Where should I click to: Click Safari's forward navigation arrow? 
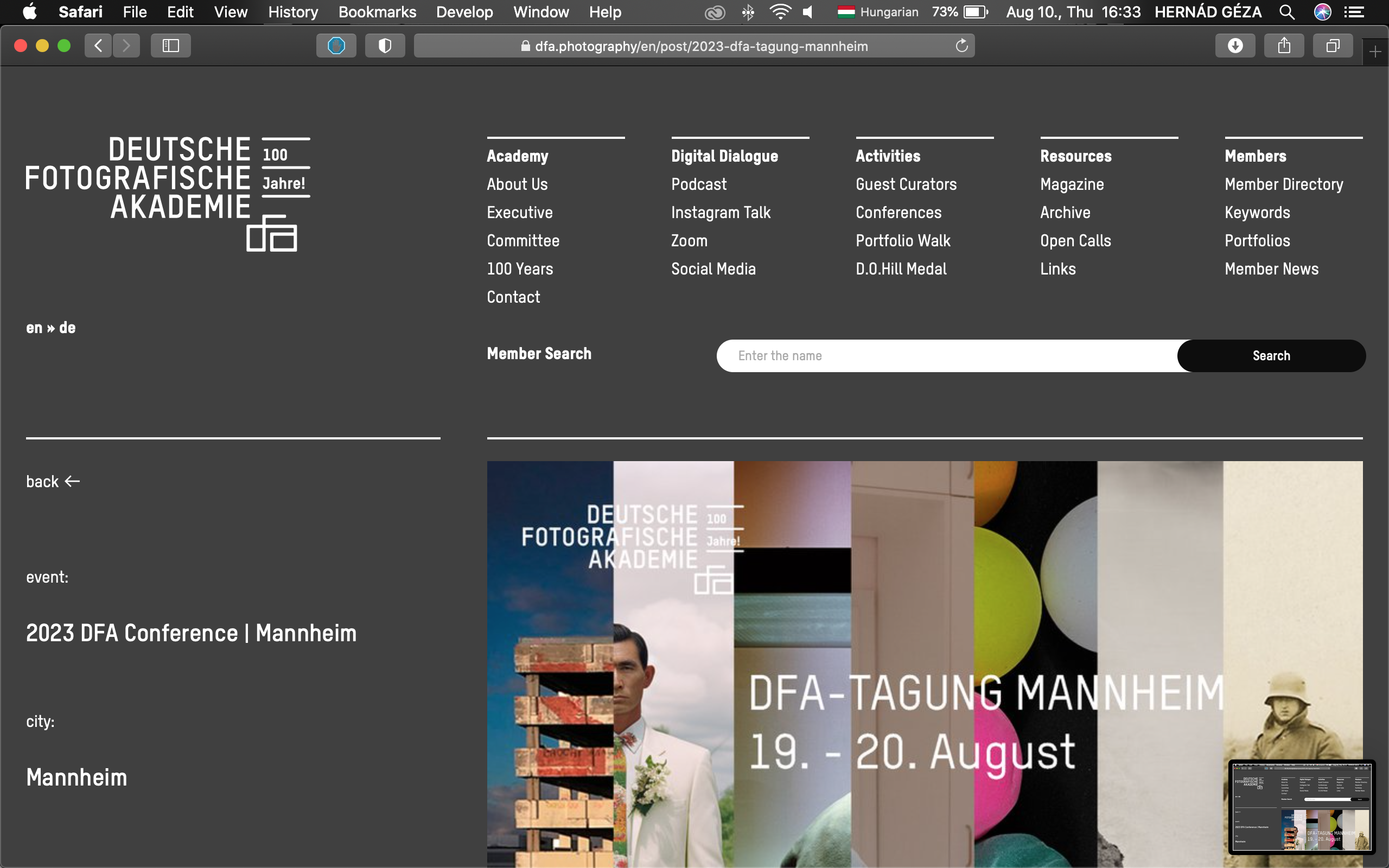pyautogui.click(x=126, y=46)
